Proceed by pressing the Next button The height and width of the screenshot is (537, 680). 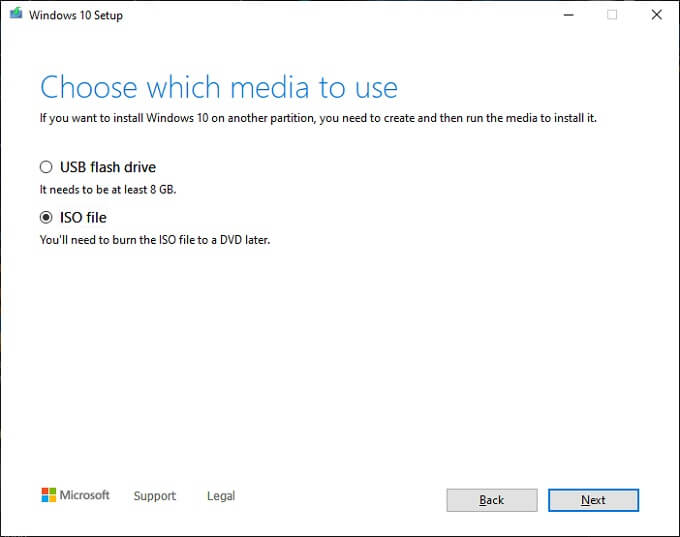[593, 500]
